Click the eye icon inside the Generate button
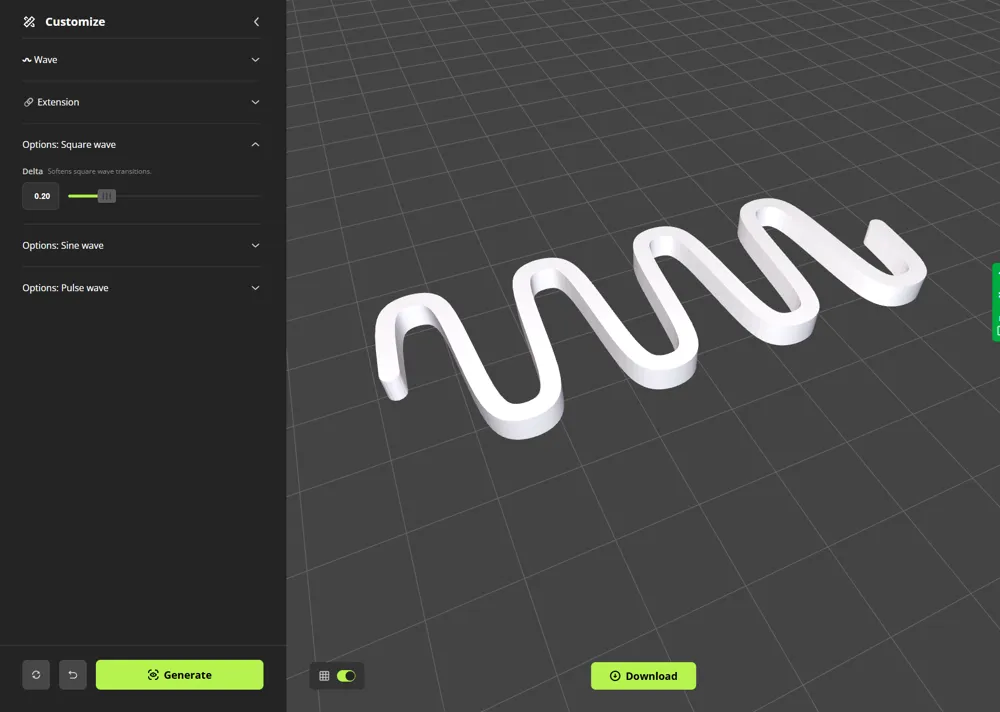This screenshot has width=1000, height=712. pos(152,674)
